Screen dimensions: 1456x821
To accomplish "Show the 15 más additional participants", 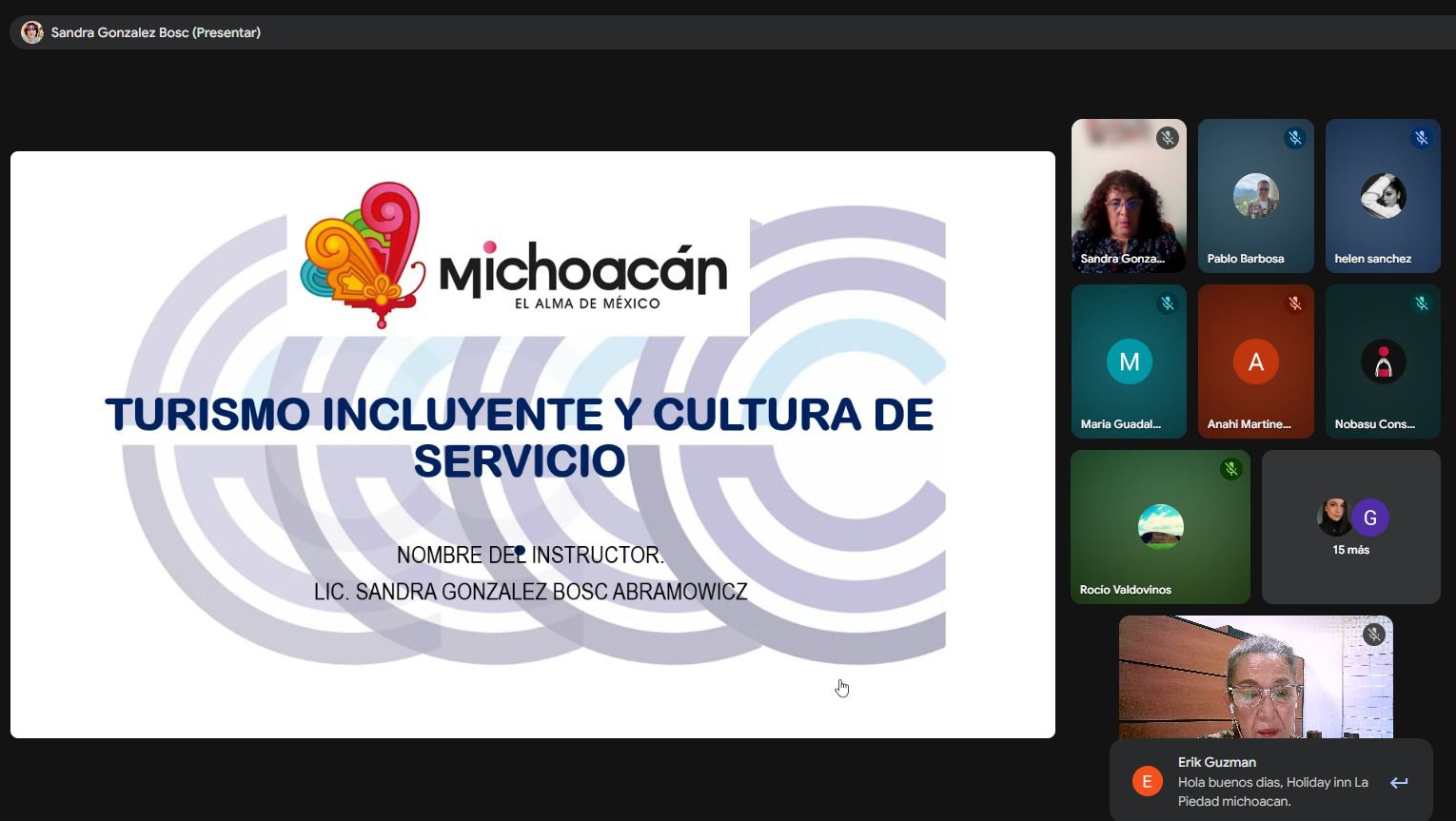I will 1351,527.
